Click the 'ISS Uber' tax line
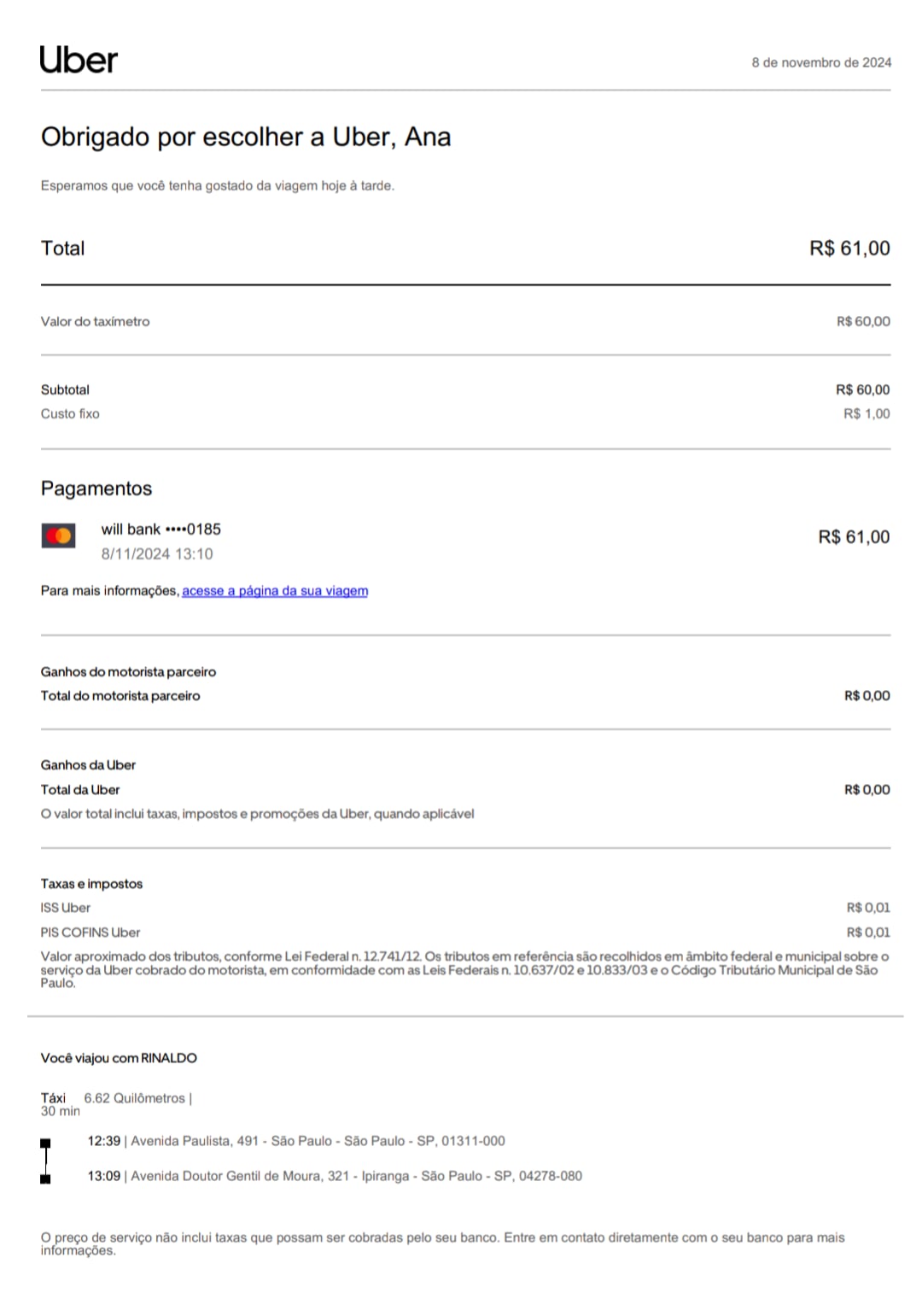This screenshot has height=1316, width=922. 65,908
